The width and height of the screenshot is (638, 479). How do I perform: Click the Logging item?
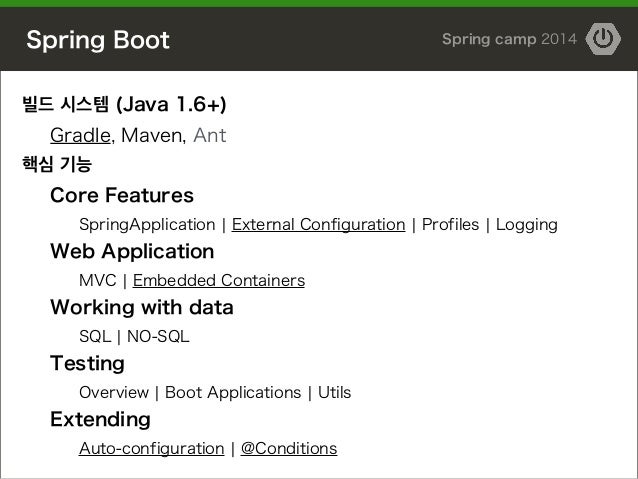point(526,224)
